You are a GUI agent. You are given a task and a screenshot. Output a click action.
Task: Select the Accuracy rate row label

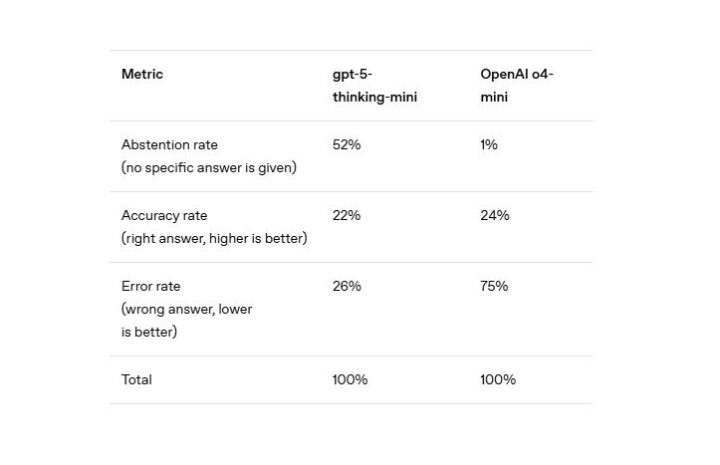[164, 215]
